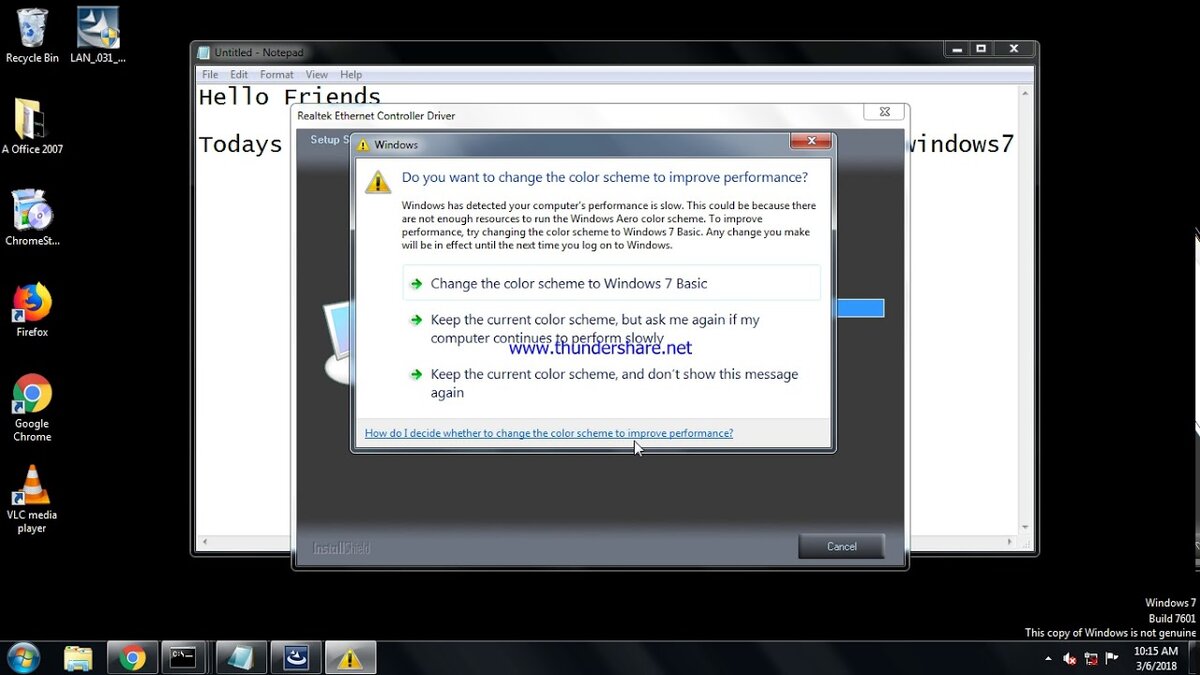The image size is (1200, 675).
Task: Open the Recycle Bin desktop icon
Action: click(32, 35)
